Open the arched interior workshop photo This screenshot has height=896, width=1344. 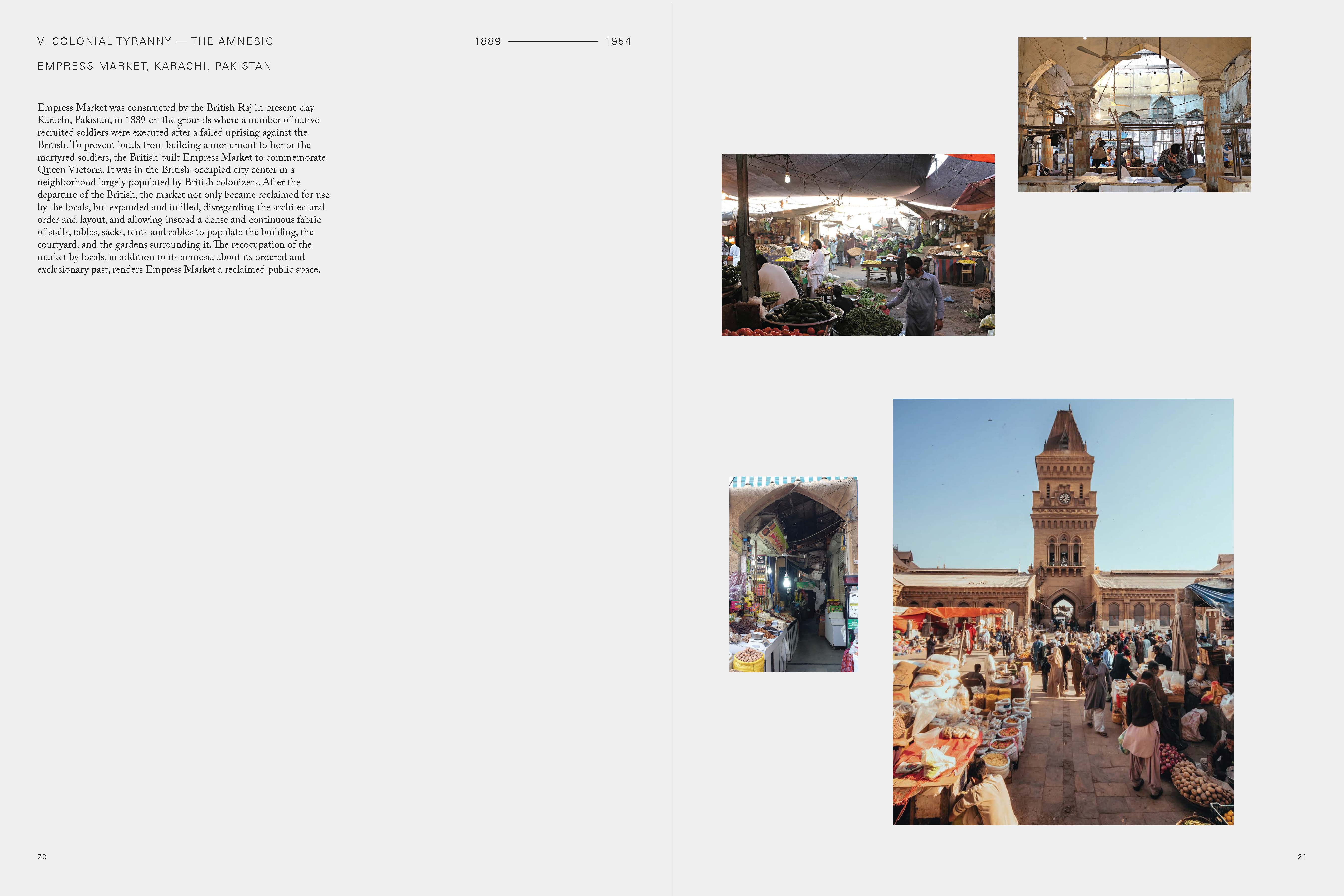(x=1134, y=114)
